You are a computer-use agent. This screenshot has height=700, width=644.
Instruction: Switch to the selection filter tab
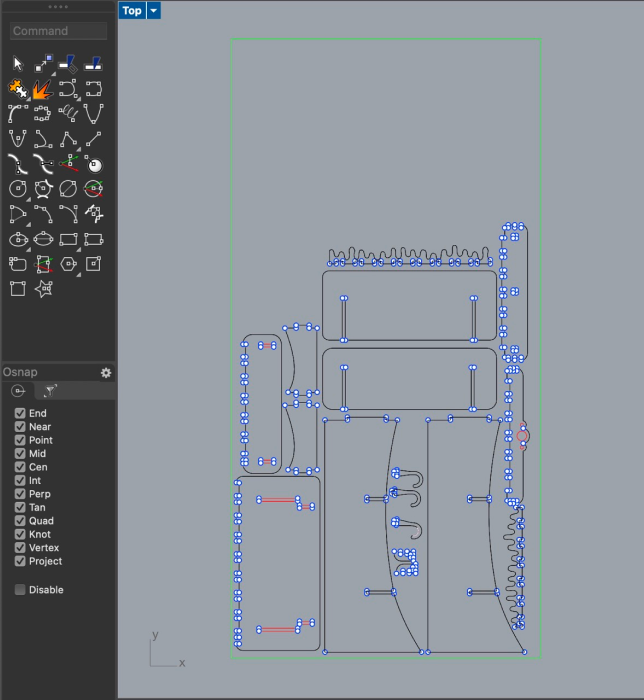pos(50,391)
